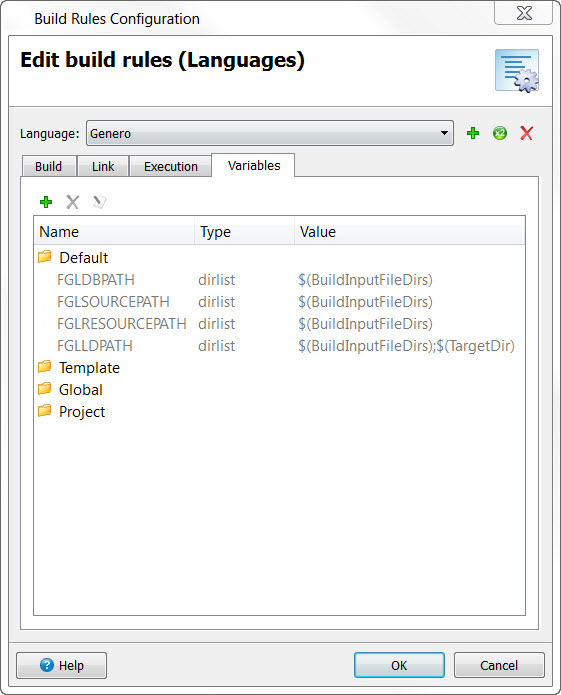This screenshot has width=561, height=695.
Task: Click the Project folder icon
Action: [x=45, y=411]
